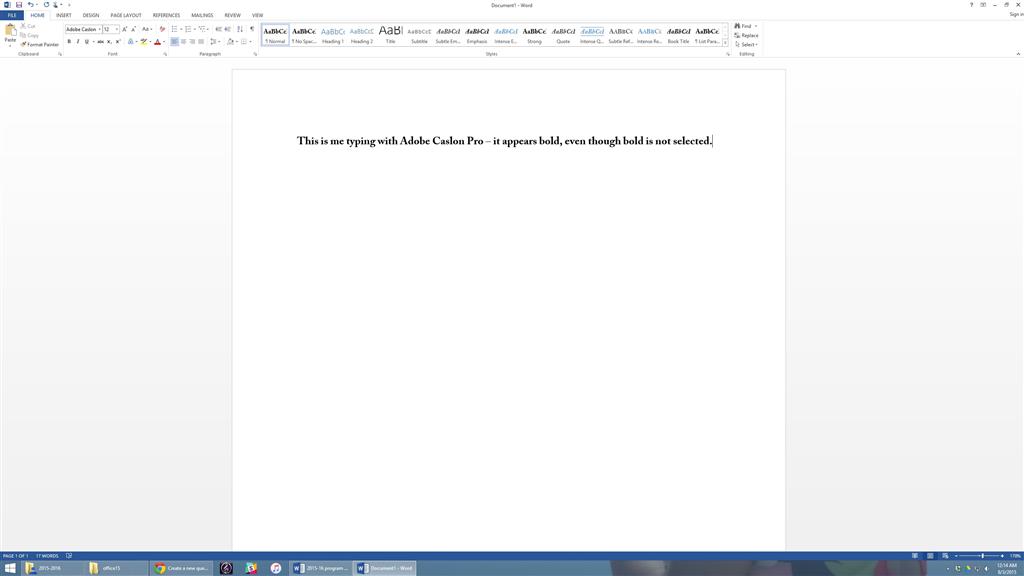Open the FILE tab

[12, 15]
